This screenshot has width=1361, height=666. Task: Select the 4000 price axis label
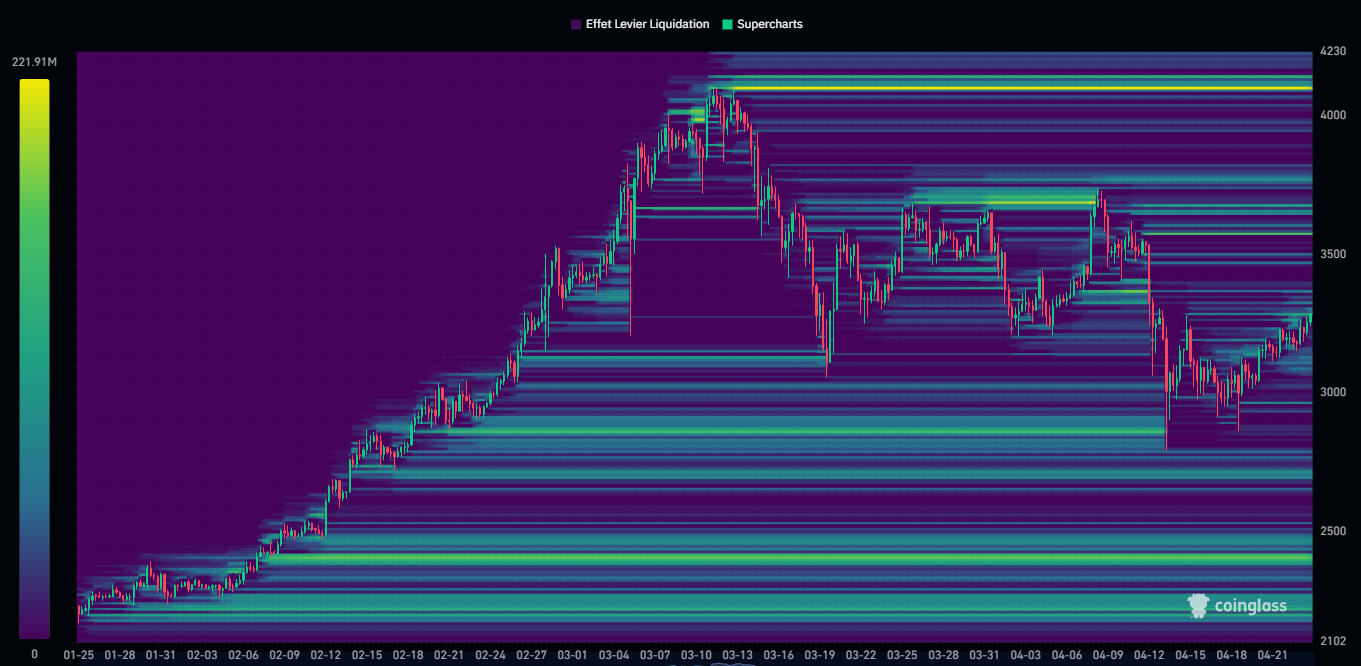(1332, 116)
